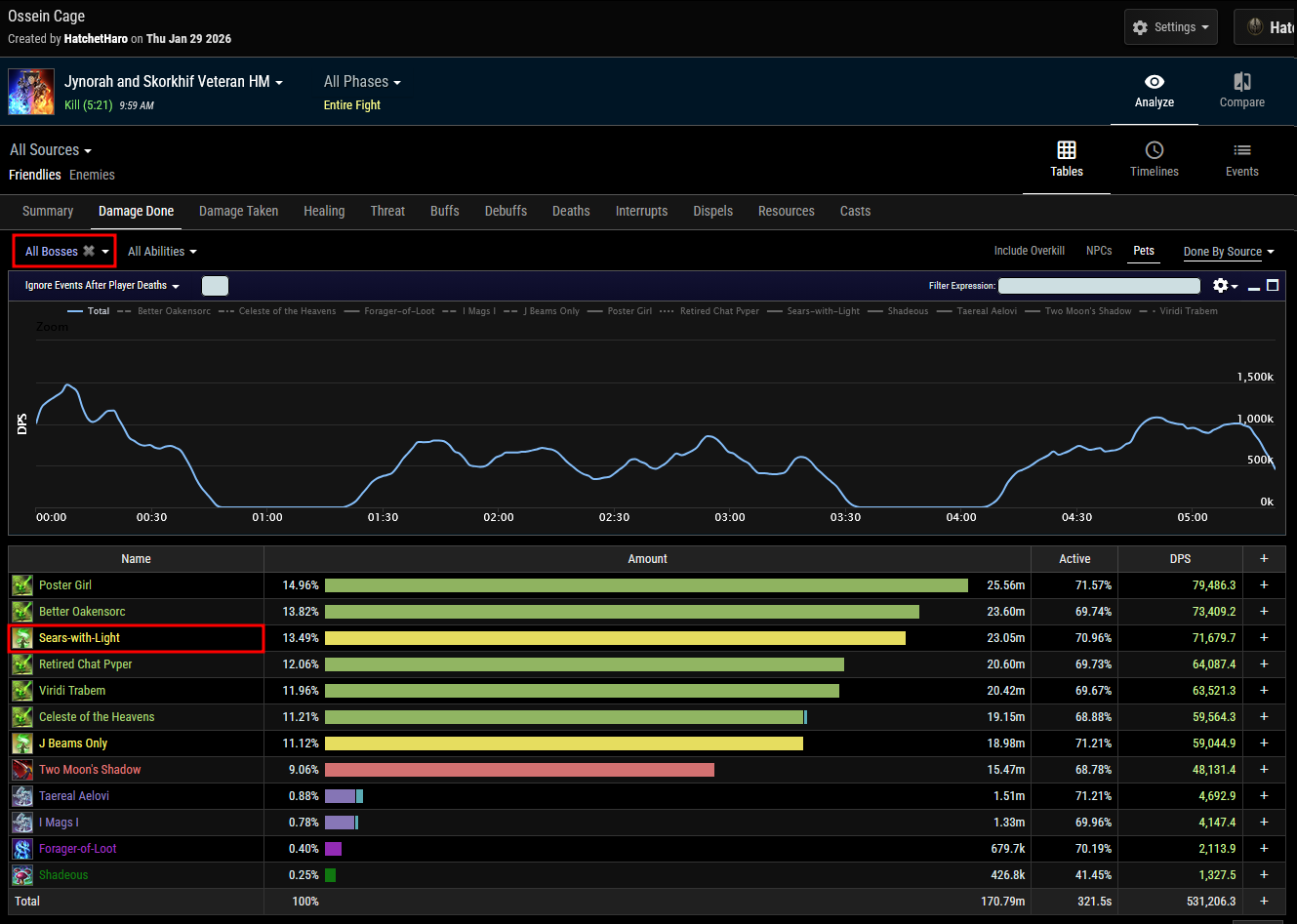The height and width of the screenshot is (924, 1297).
Task: Toggle Include Overkill option
Action: 1029,251
